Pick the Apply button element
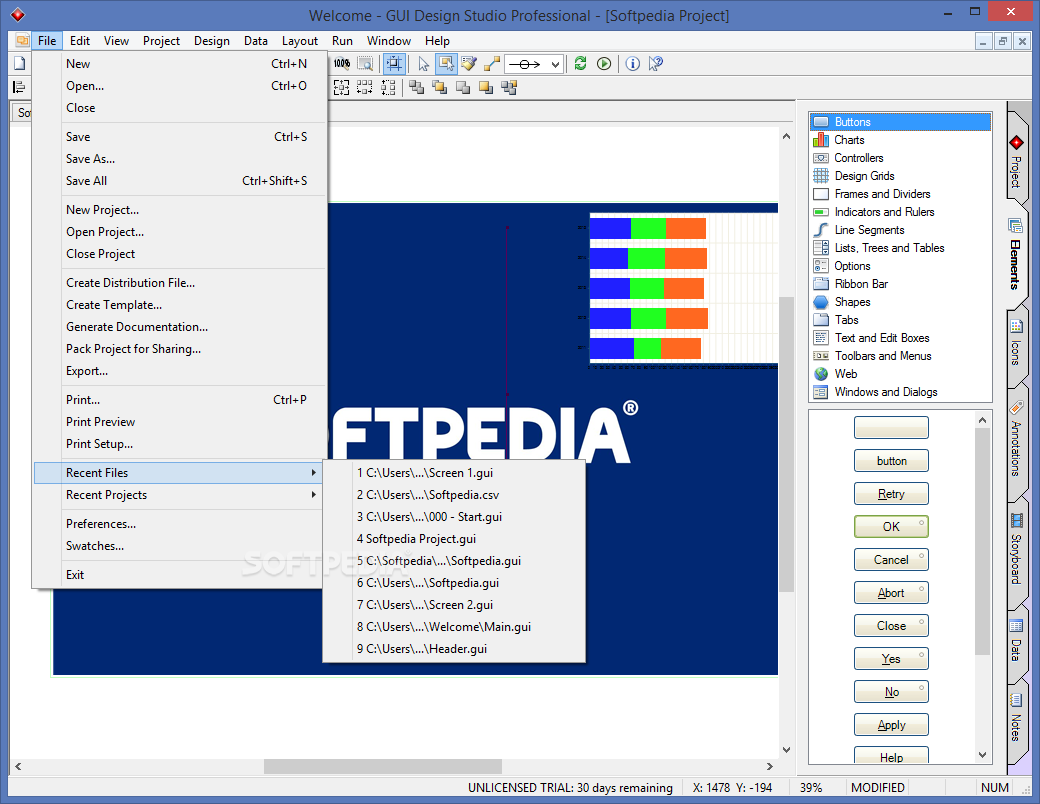1040x804 pixels. (x=891, y=725)
